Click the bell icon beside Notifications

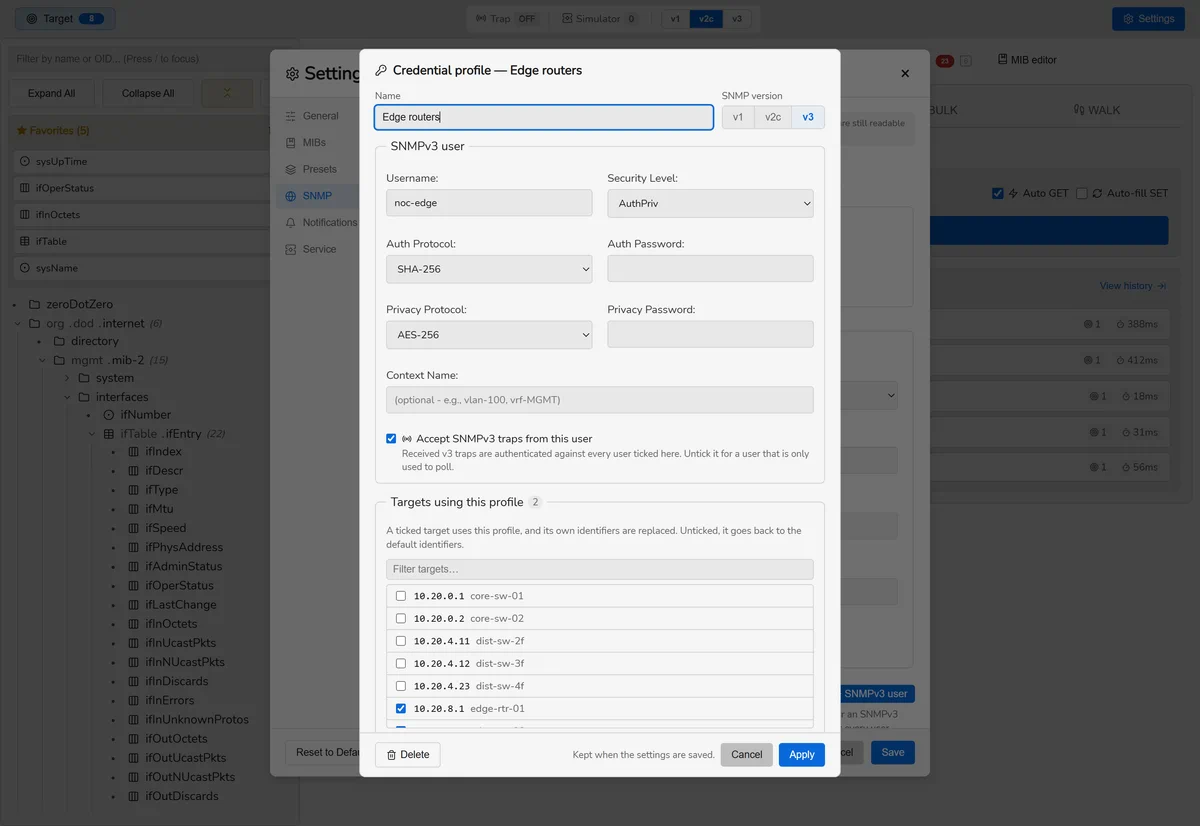[291, 223]
